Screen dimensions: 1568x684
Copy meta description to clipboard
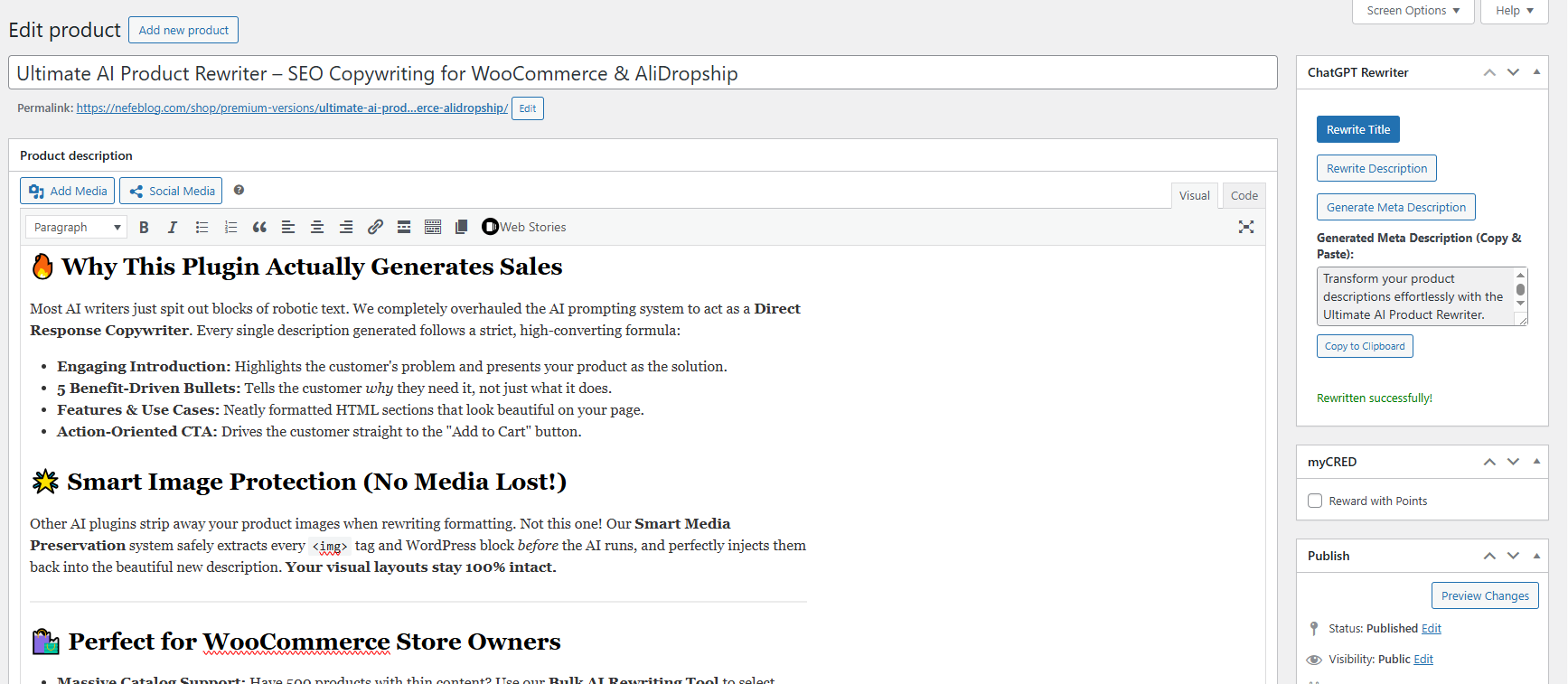[x=1365, y=346]
